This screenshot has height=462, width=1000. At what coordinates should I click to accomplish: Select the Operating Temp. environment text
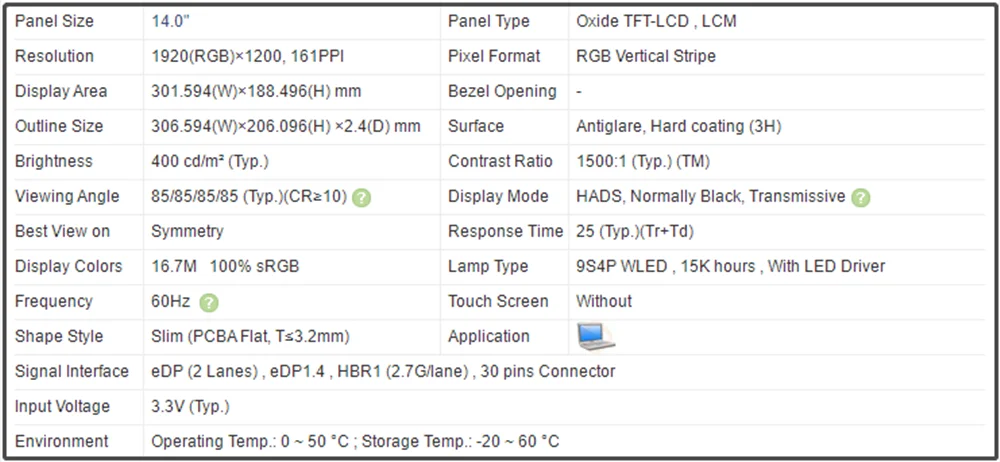click(355, 441)
